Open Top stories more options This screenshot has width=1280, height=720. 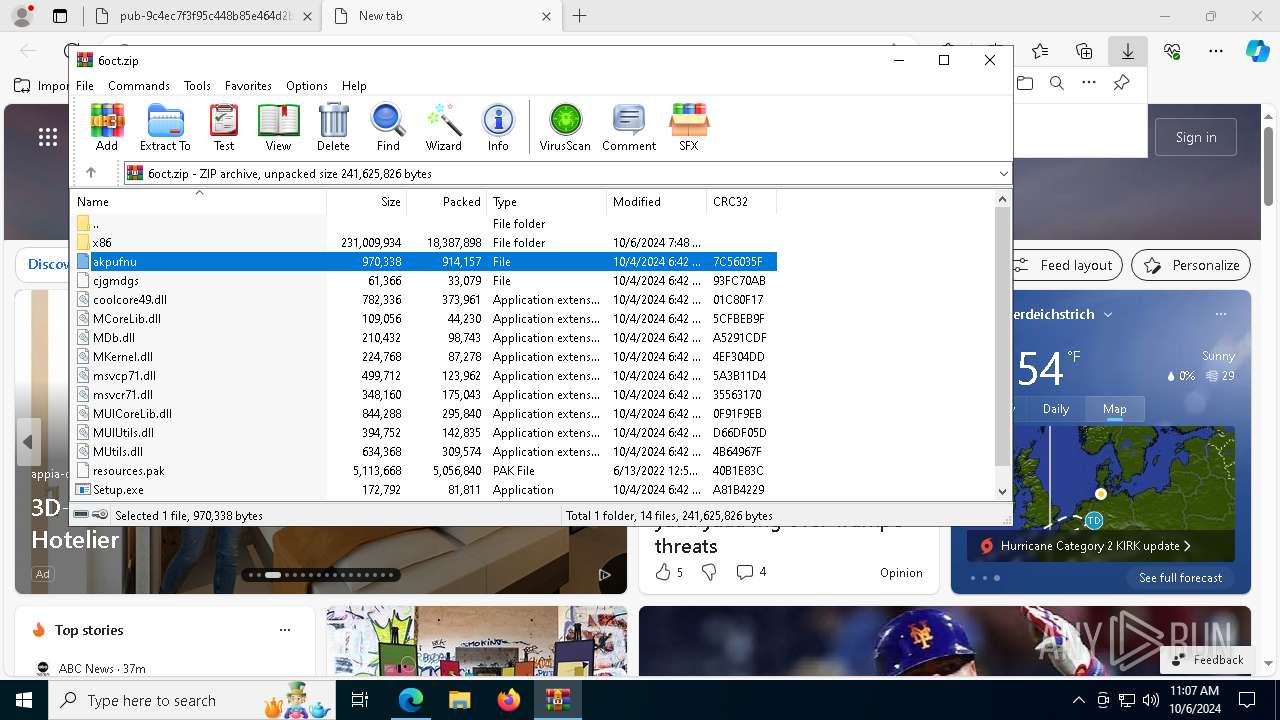pyautogui.click(x=285, y=630)
